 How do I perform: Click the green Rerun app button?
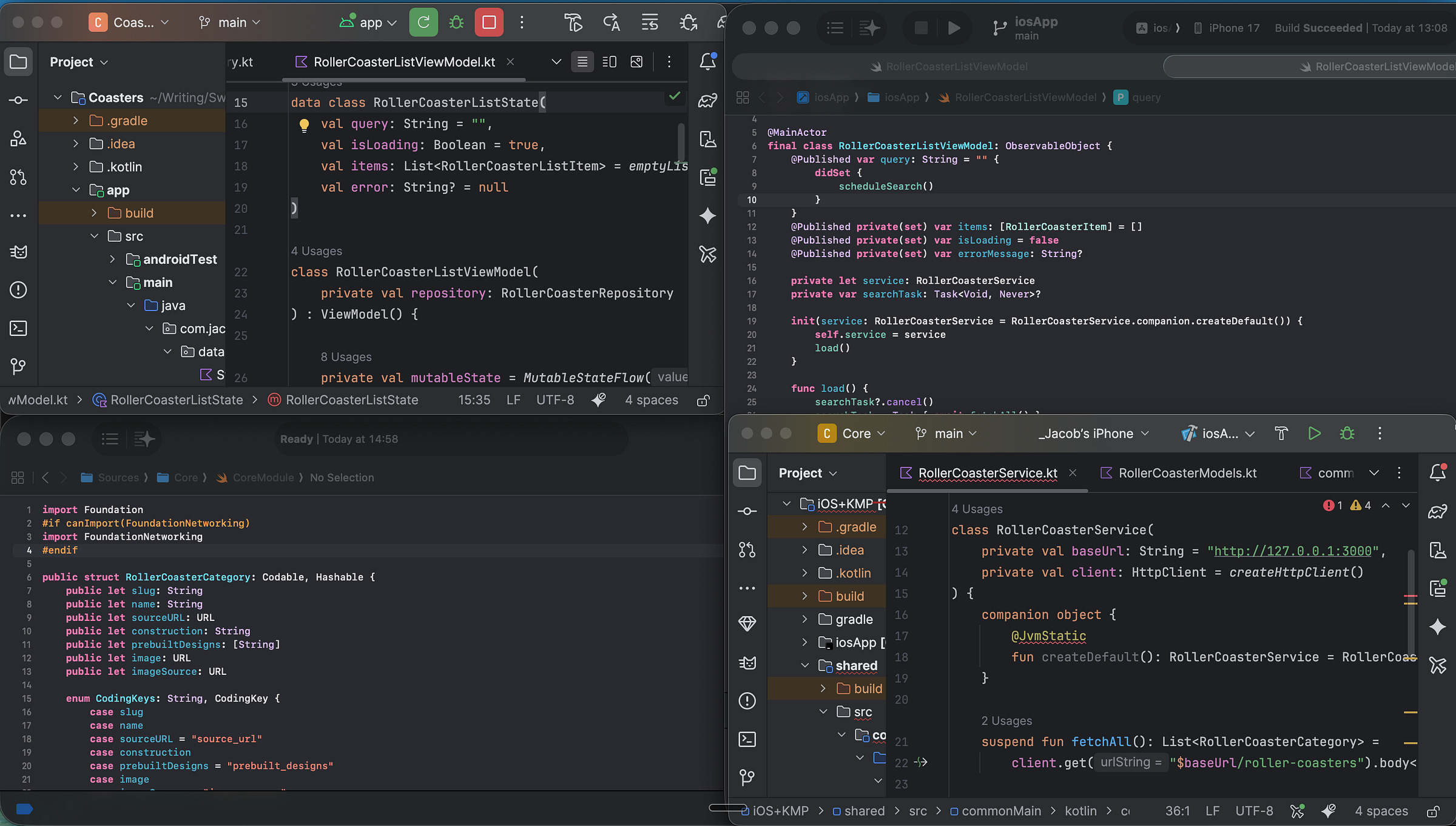tap(423, 22)
